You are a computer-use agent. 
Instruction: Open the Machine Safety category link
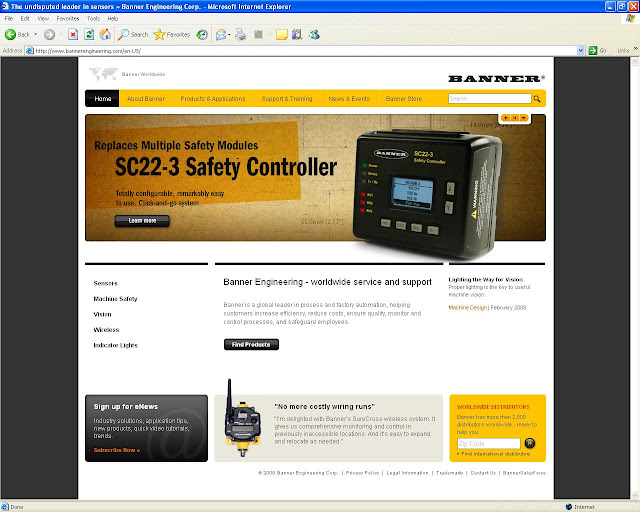[116, 298]
